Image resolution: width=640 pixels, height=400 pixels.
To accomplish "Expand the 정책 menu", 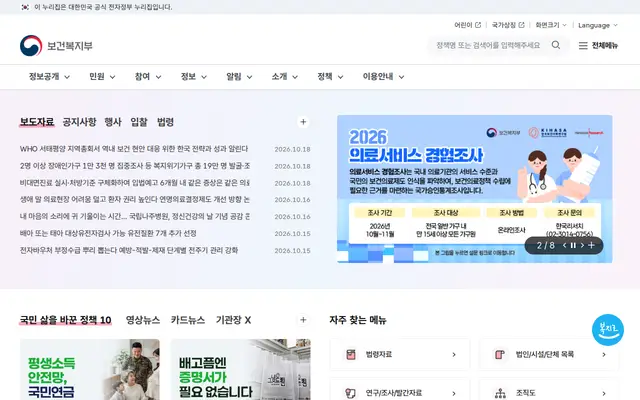I will tap(330, 77).
